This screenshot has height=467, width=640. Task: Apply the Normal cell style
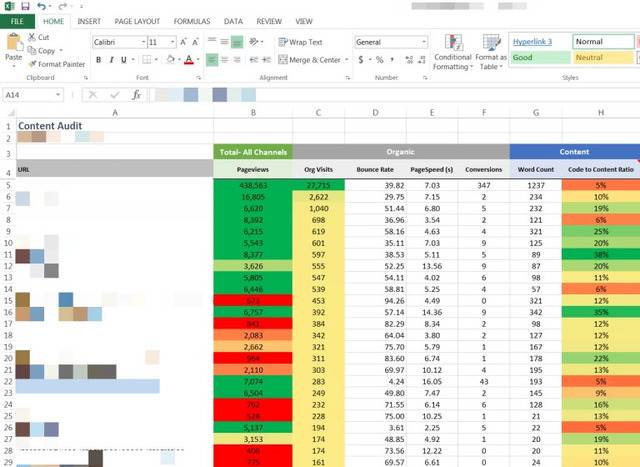[603, 42]
